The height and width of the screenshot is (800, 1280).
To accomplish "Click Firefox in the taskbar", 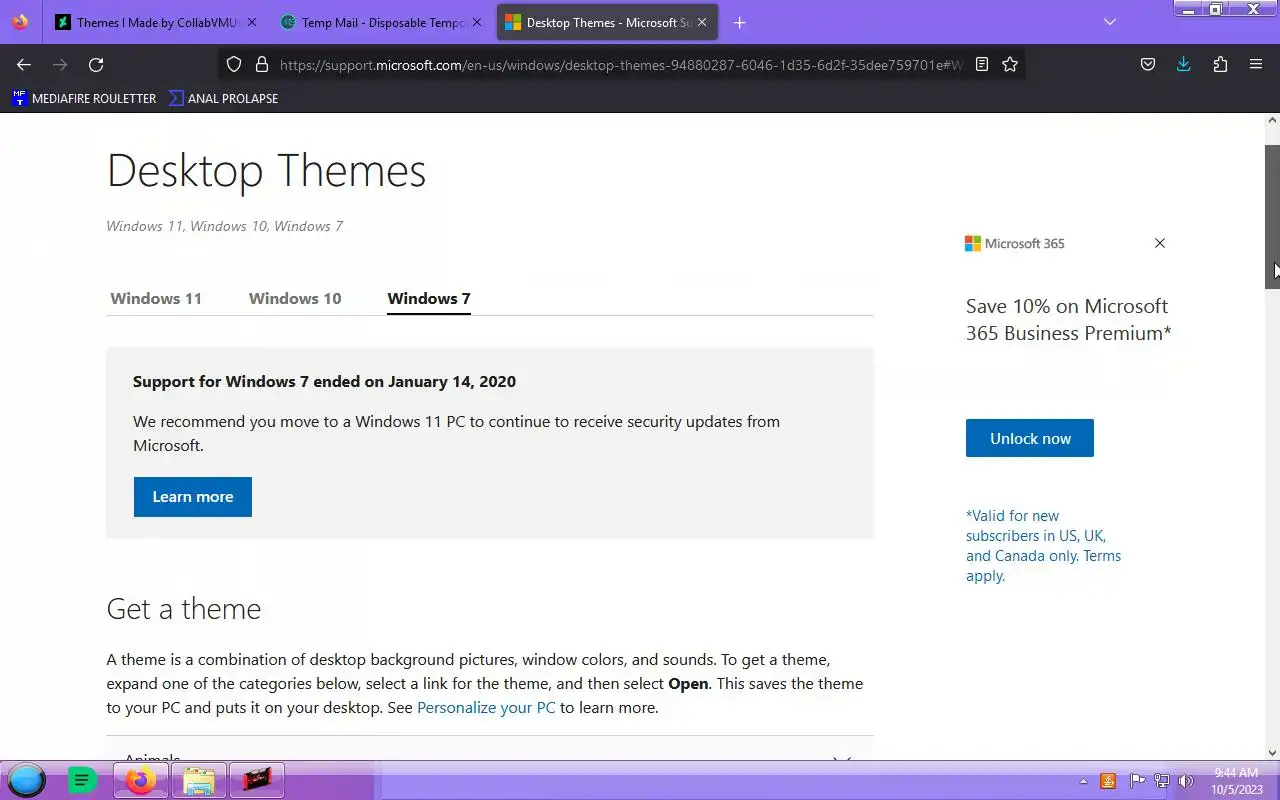I will click(141, 780).
